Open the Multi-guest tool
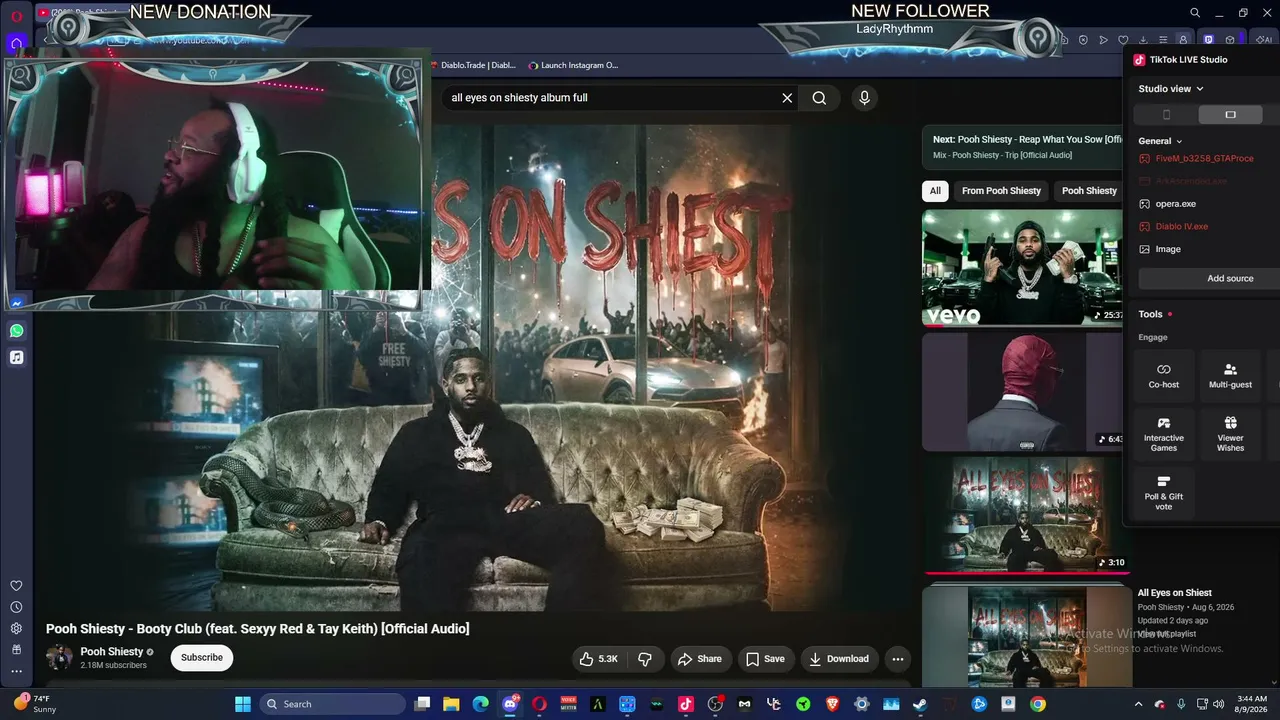 [x=1230, y=376]
